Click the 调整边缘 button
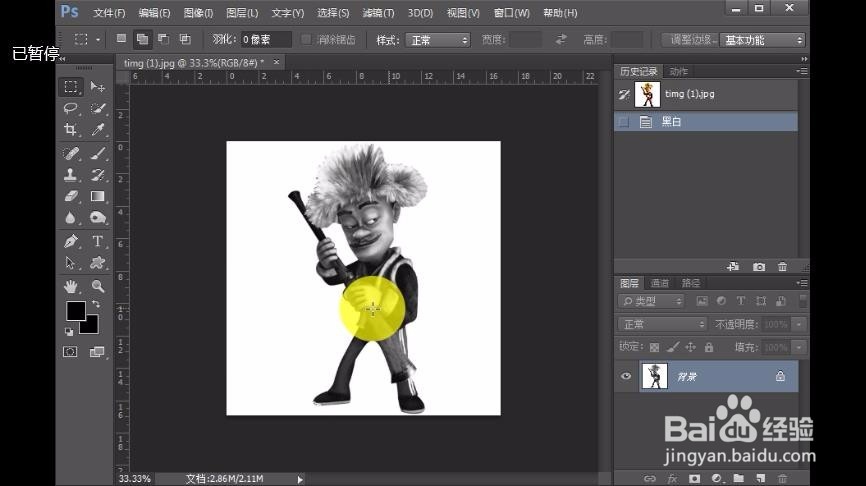 pos(690,40)
